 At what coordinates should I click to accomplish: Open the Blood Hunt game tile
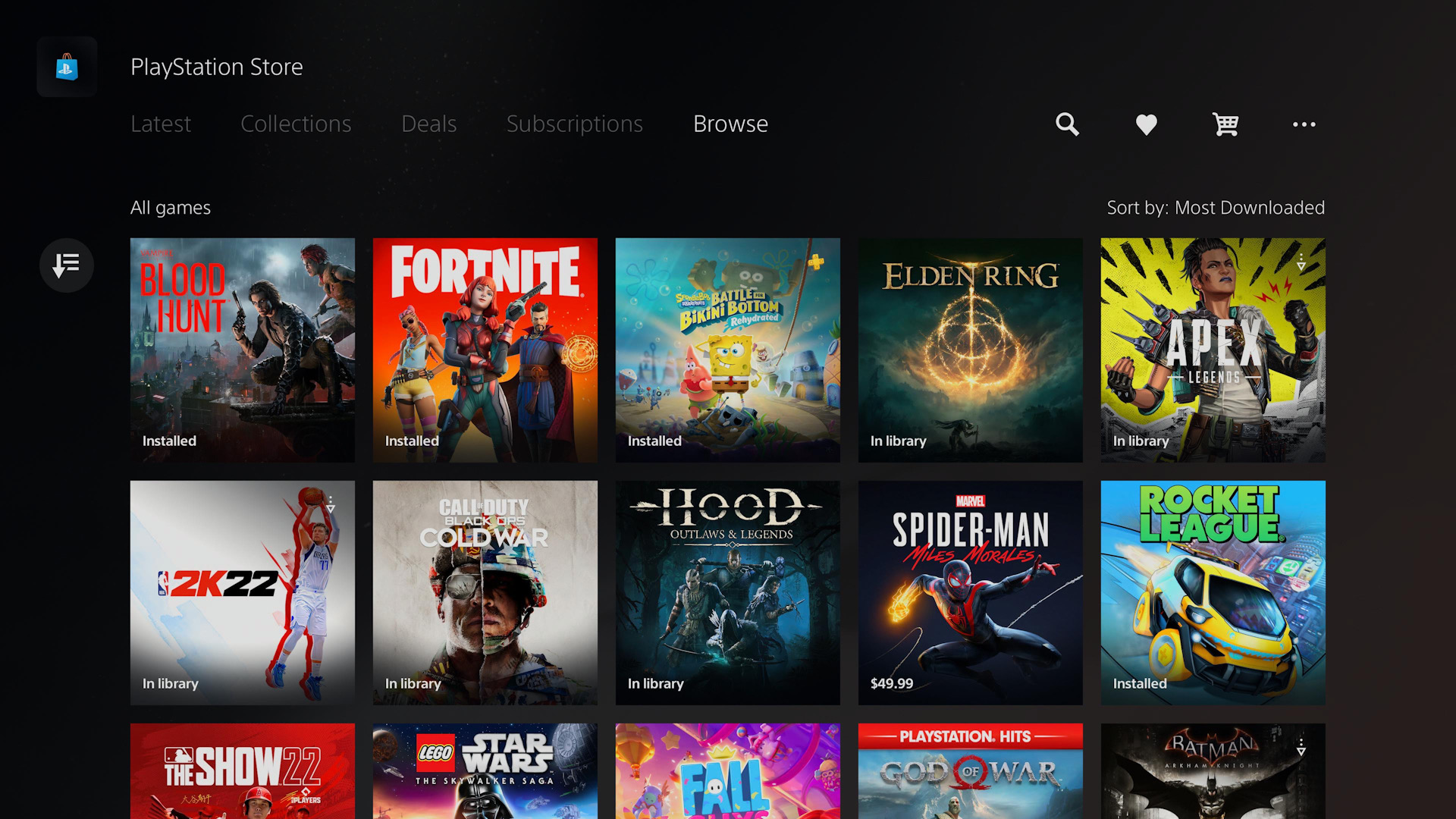[243, 350]
